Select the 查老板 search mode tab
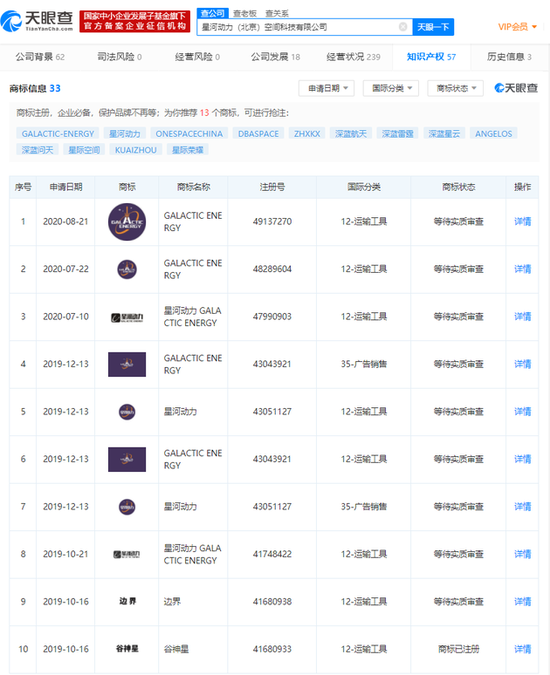 (244, 14)
